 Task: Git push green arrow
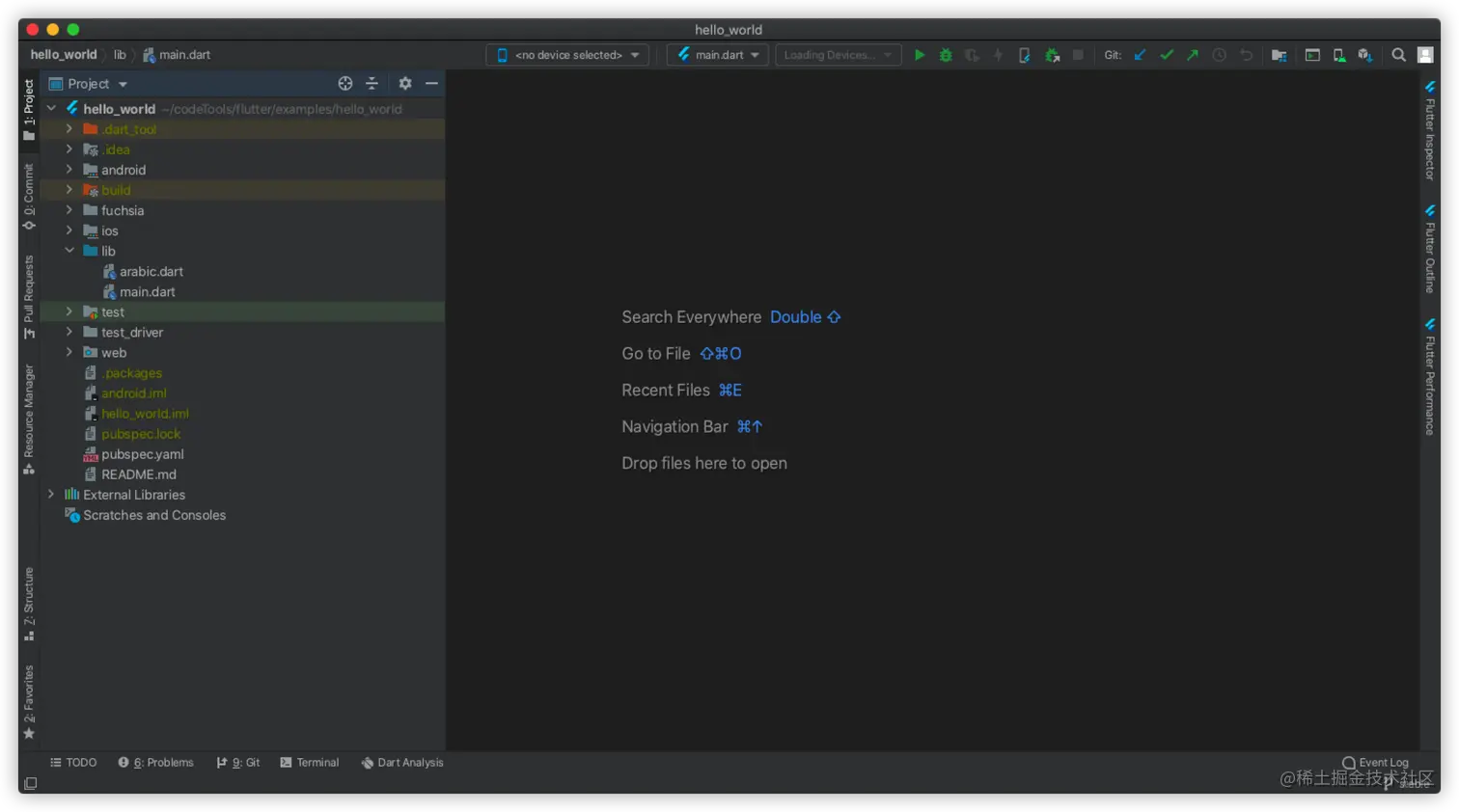1193,55
